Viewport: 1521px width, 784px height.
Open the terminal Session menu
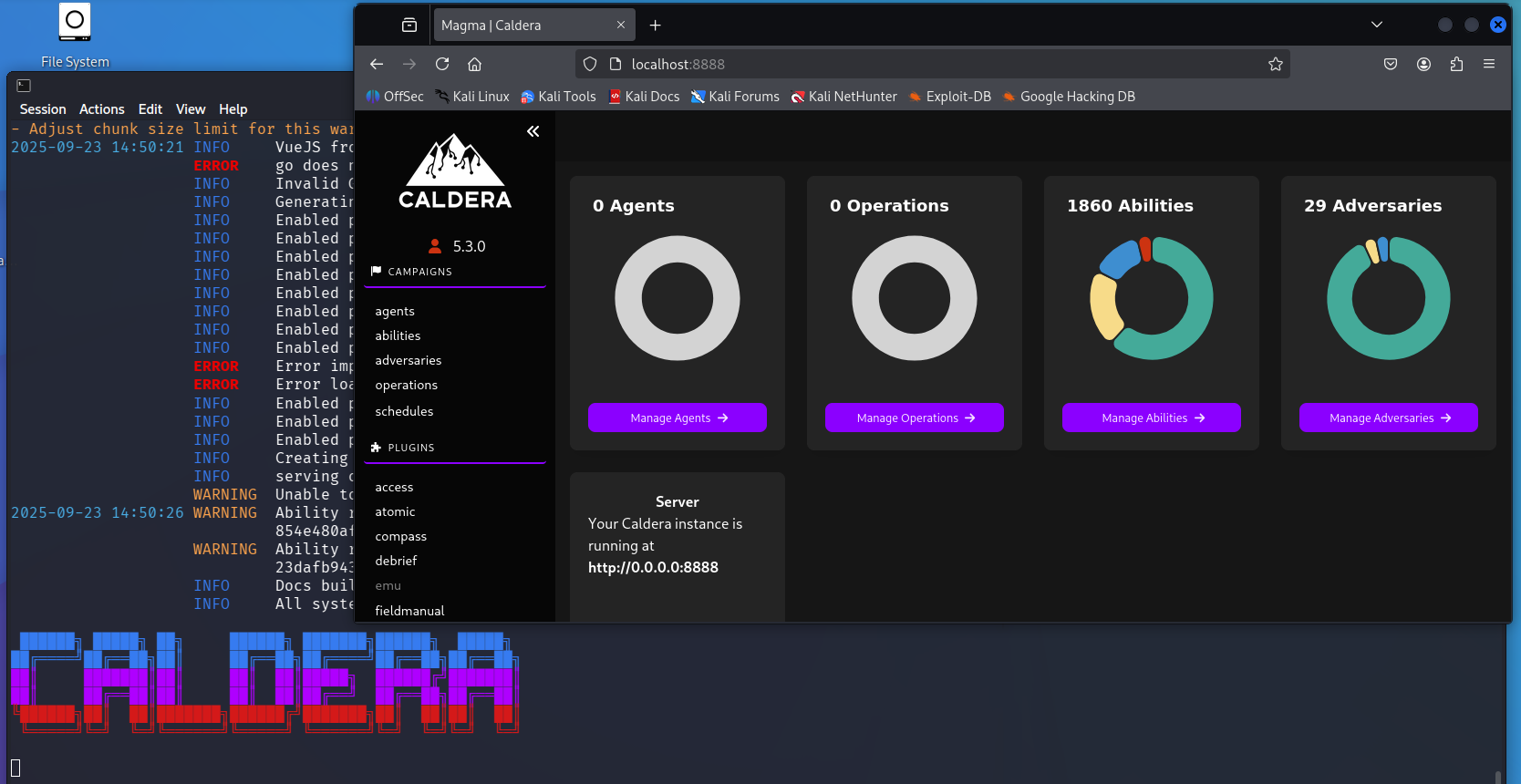[x=43, y=108]
